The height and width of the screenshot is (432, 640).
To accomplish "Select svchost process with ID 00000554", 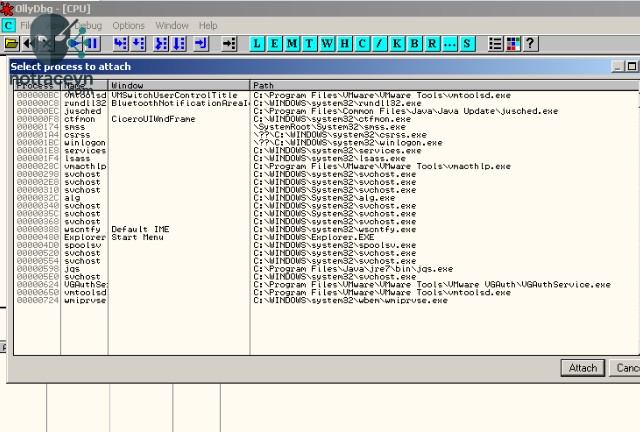I will point(327,261).
